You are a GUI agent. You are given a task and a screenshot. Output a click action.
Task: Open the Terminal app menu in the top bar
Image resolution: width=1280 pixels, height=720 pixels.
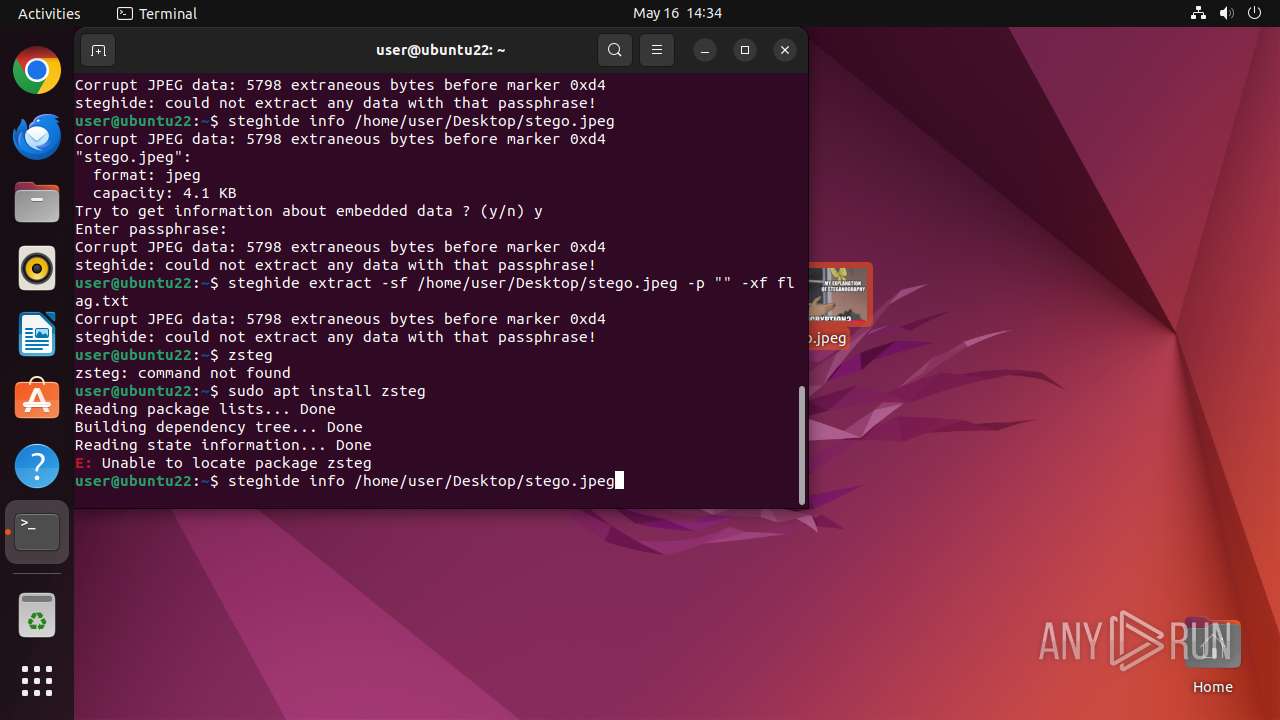pos(157,13)
